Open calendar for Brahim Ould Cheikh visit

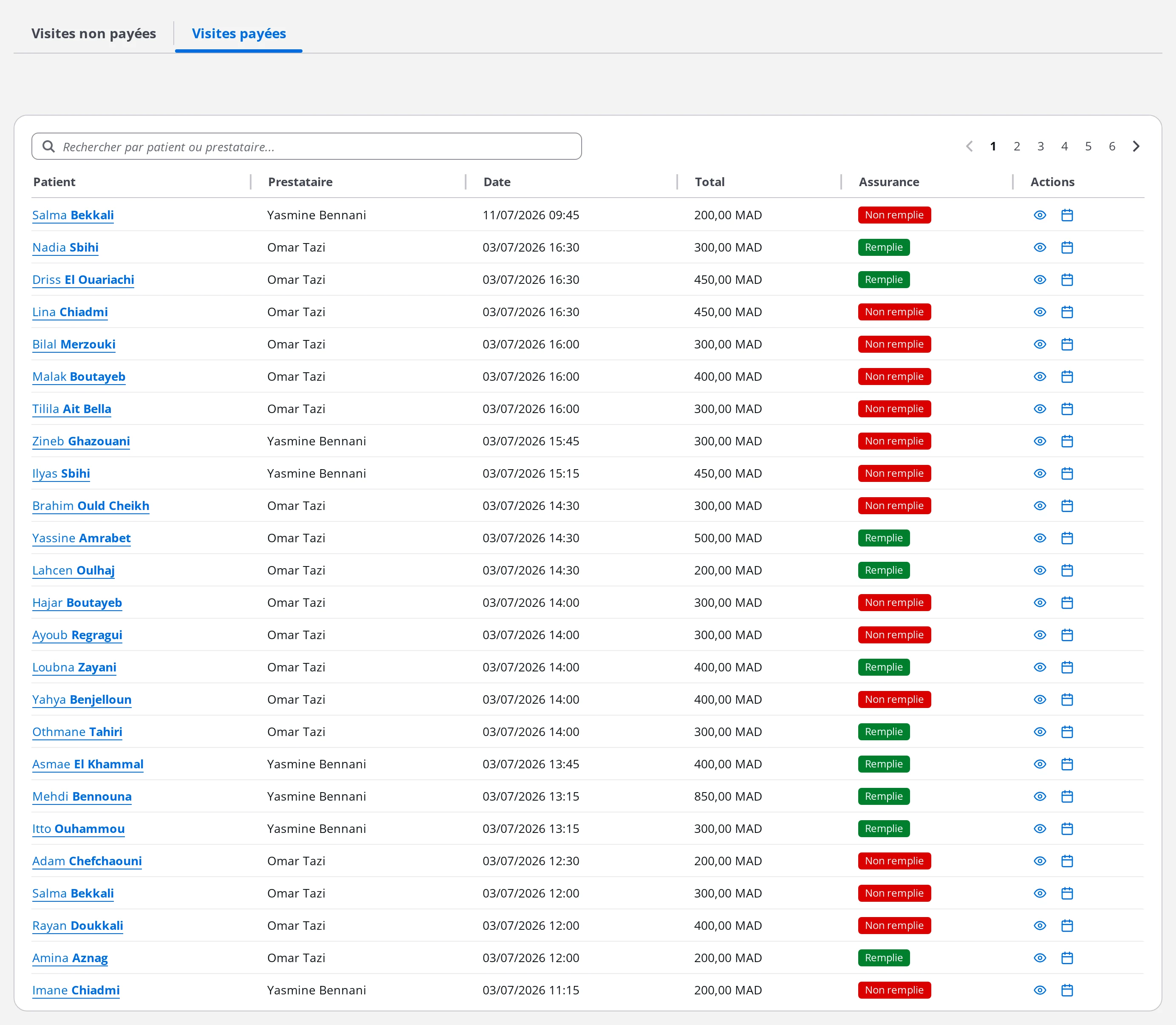[x=1067, y=506]
